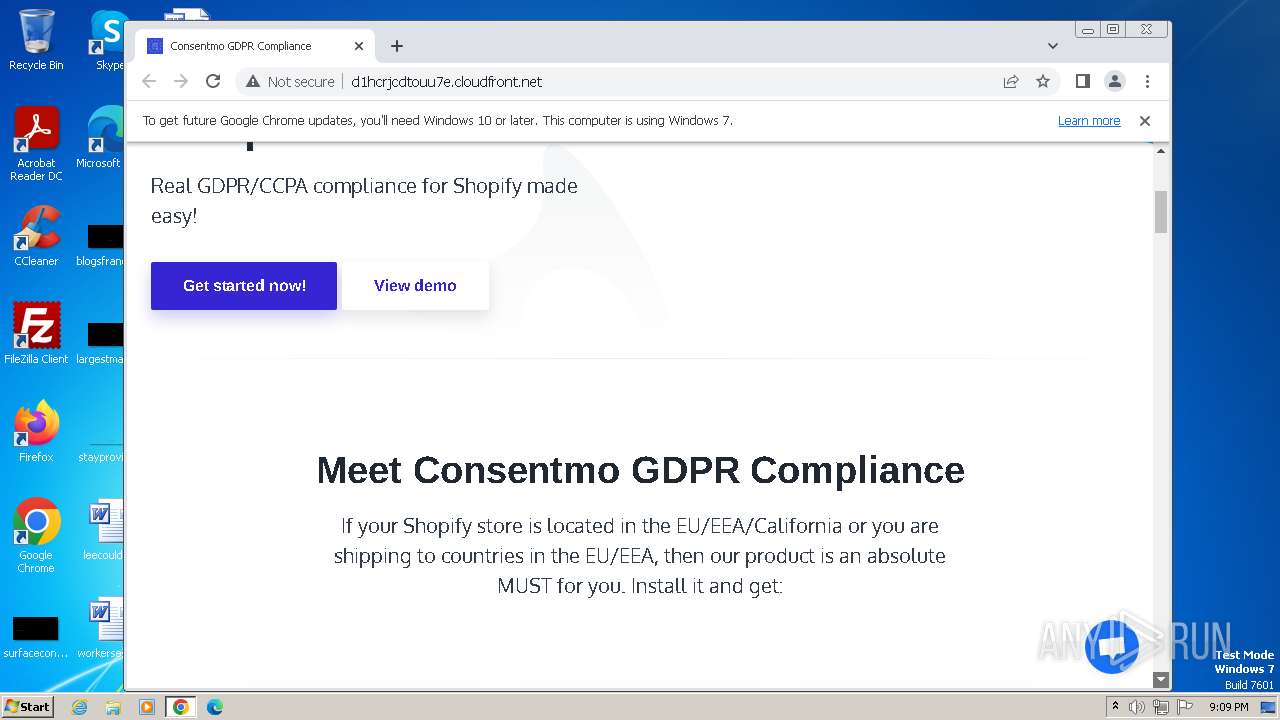
Task: Select the Consentmo GDPR Compliance tab
Action: [x=250, y=46]
